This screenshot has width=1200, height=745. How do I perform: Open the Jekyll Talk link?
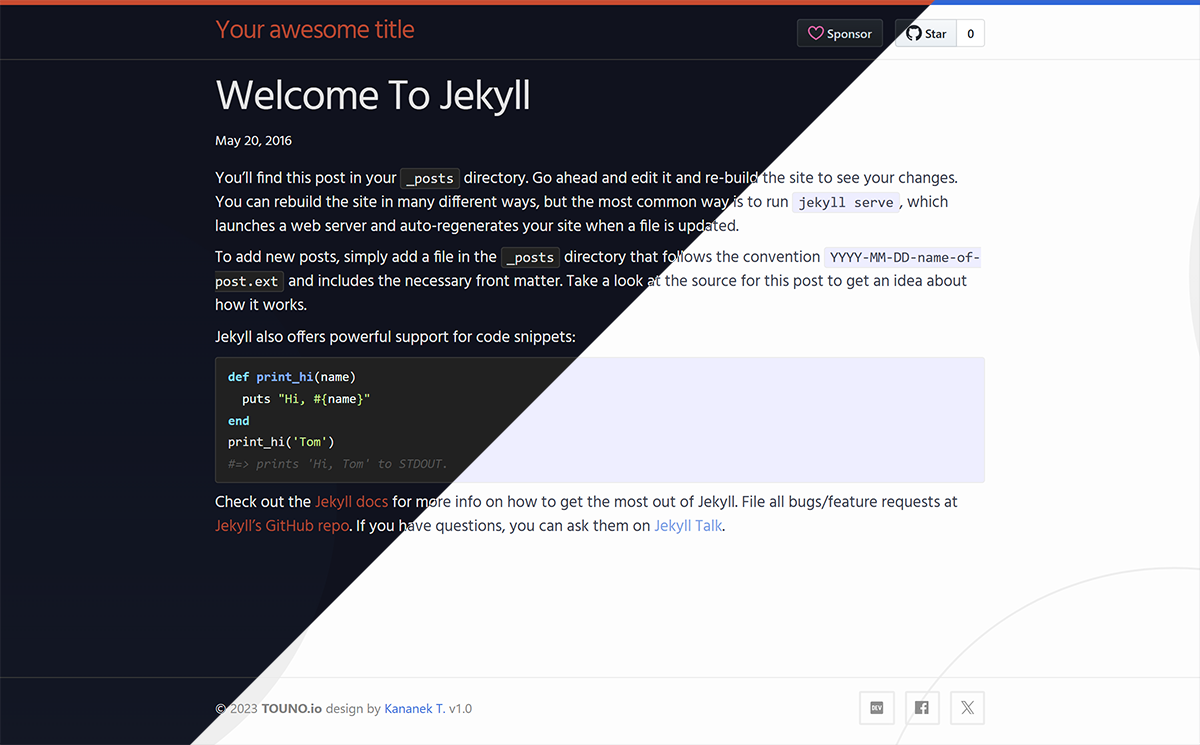coord(688,525)
